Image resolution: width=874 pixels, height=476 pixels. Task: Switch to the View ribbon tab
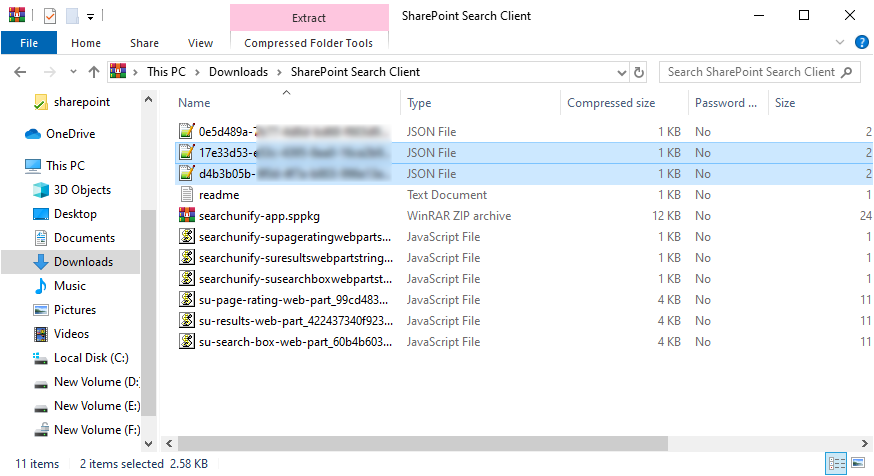(200, 43)
